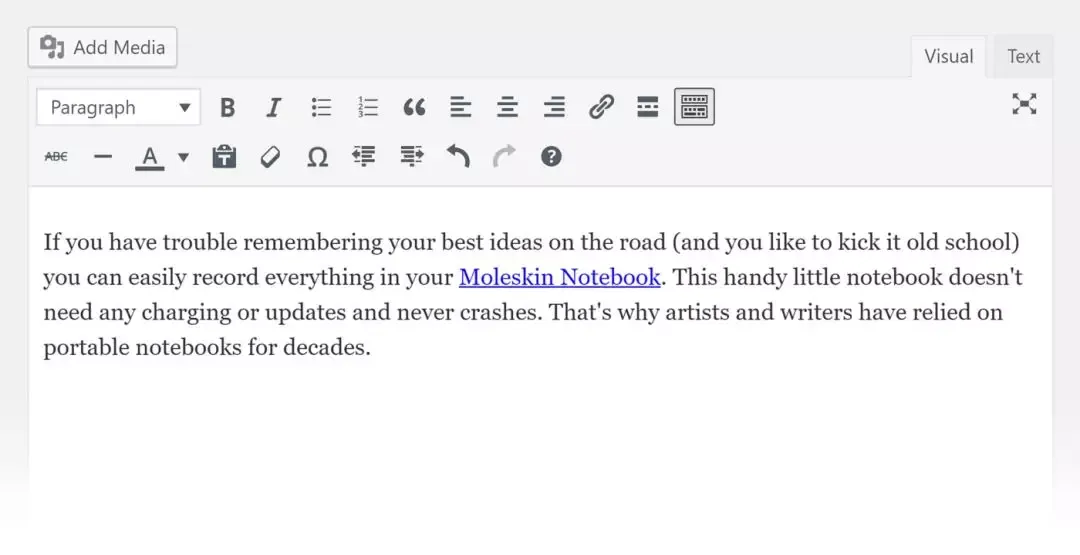Screen dimensions: 1080x555
Task: Toggle bold formatting
Action: pyautogui.click(x=228, y=108)
